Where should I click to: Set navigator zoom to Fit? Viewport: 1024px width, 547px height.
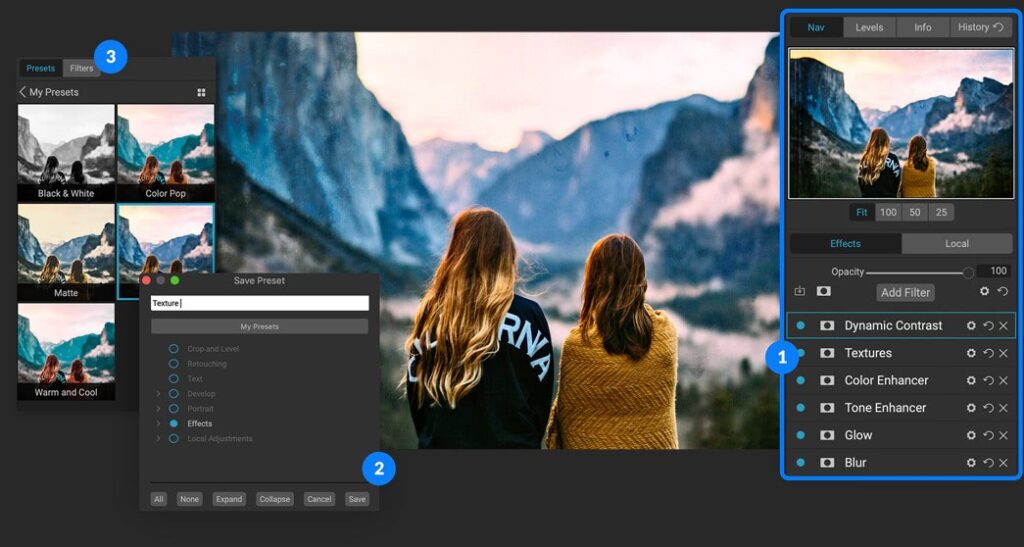tap(862, 212)
